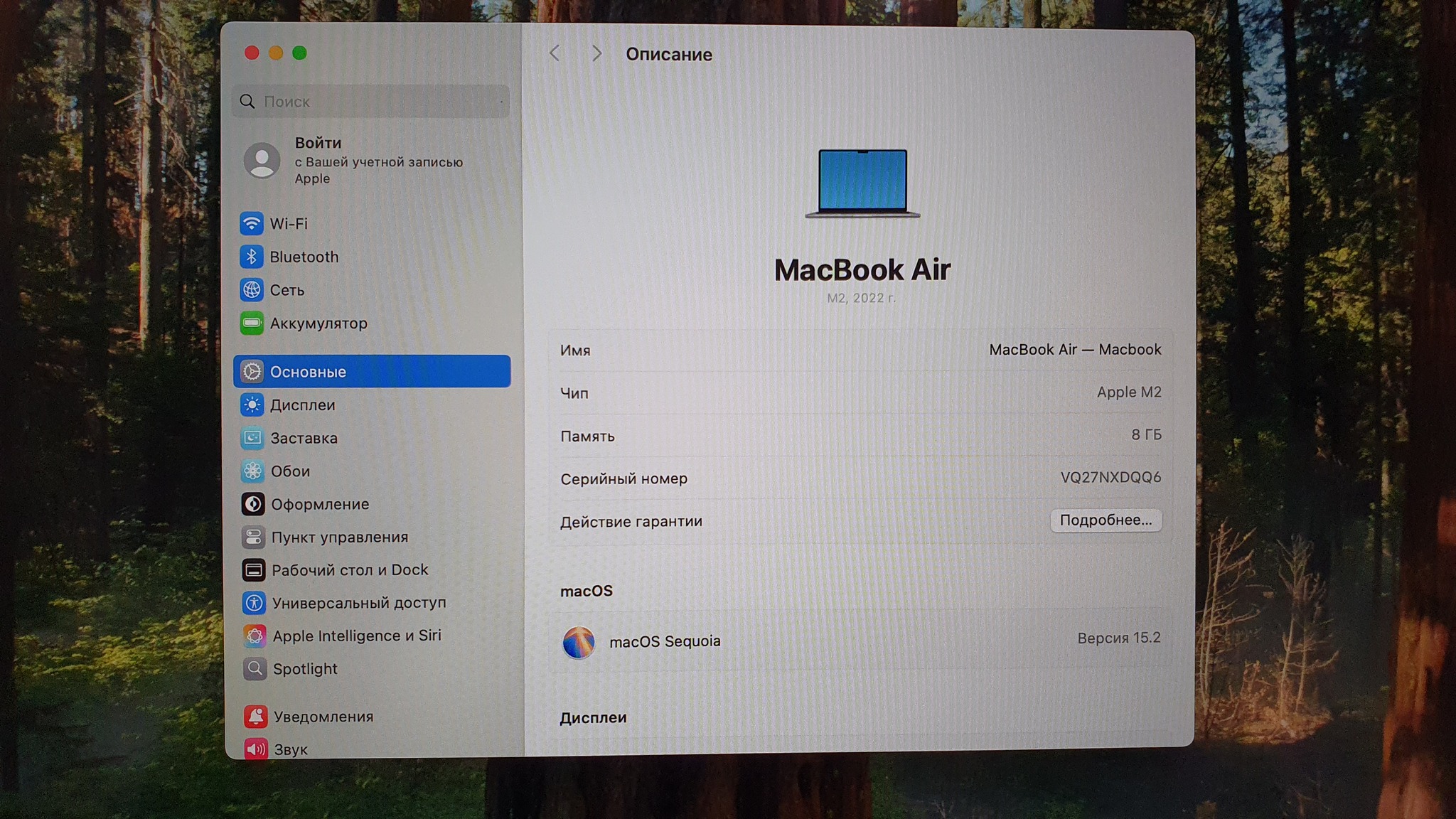1456x819 pixels.
Task: Go forward using the right chevron
Action: click(596, 53)
